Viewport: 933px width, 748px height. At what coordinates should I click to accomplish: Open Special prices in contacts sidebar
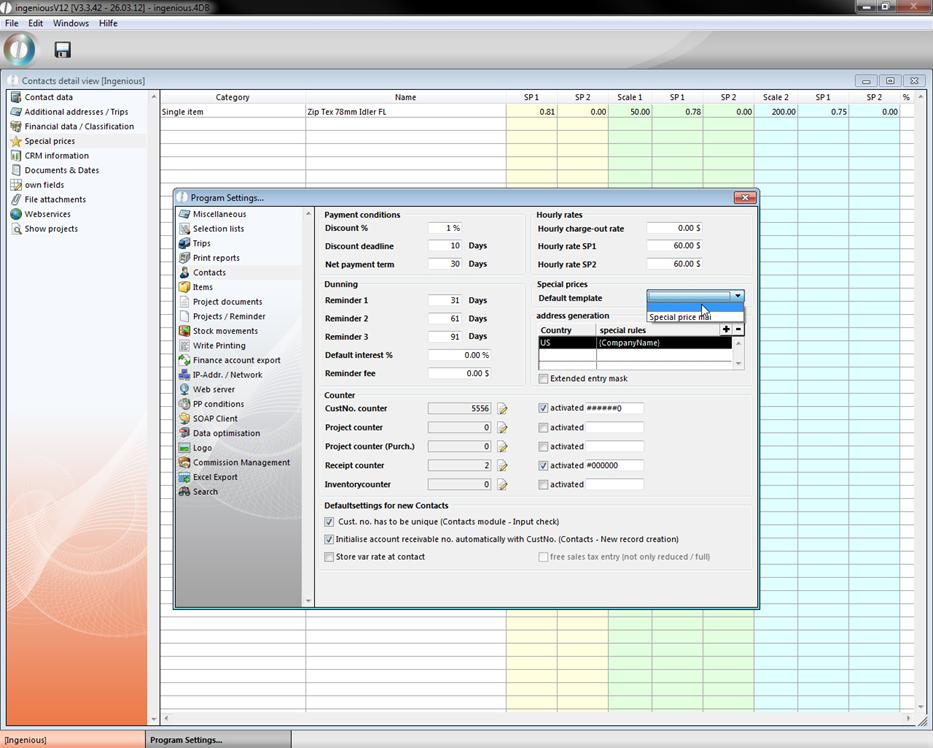[x=49, y=141]
